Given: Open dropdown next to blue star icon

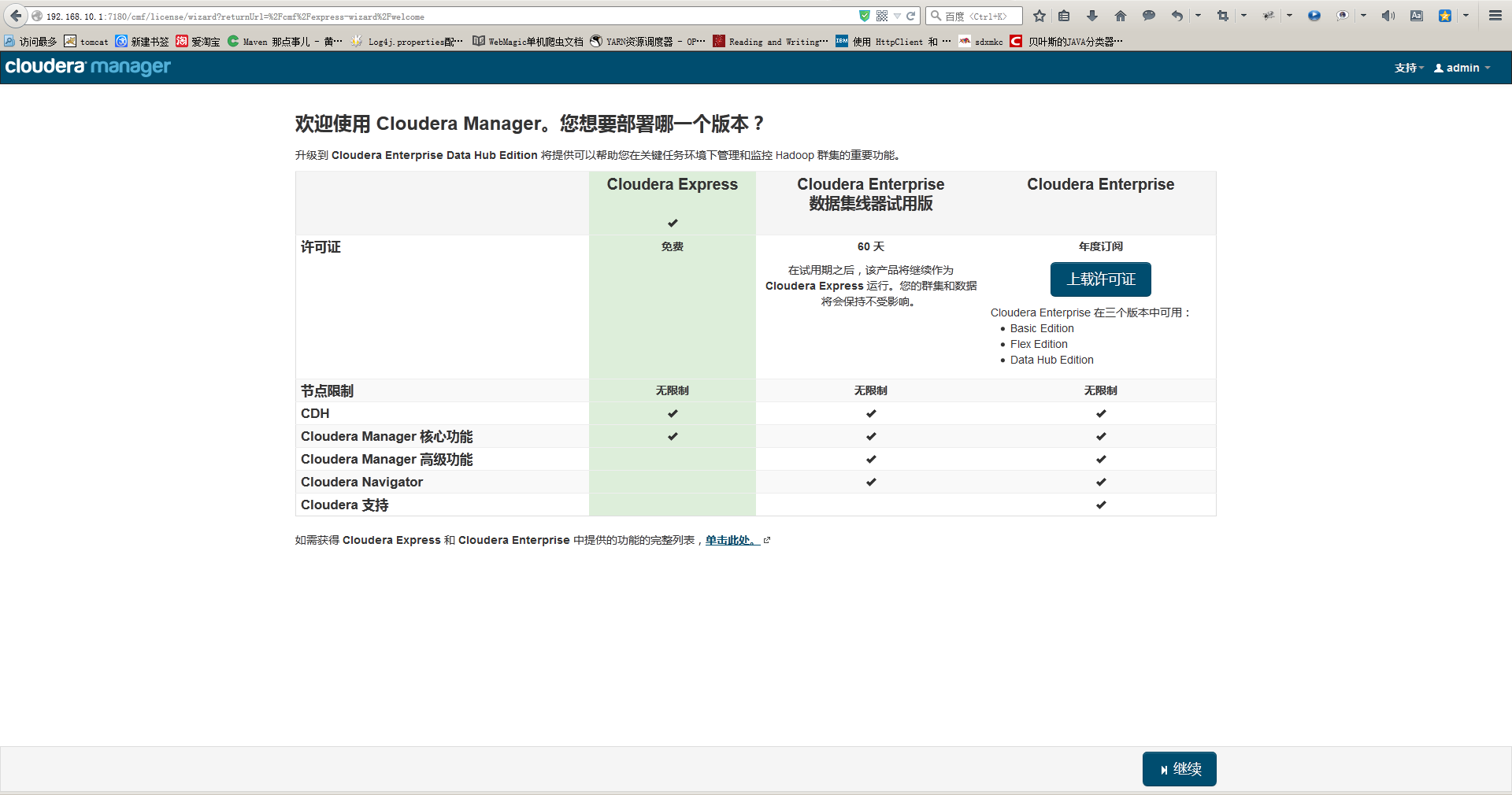Looking at the screenshot, I should point(1466,16).
